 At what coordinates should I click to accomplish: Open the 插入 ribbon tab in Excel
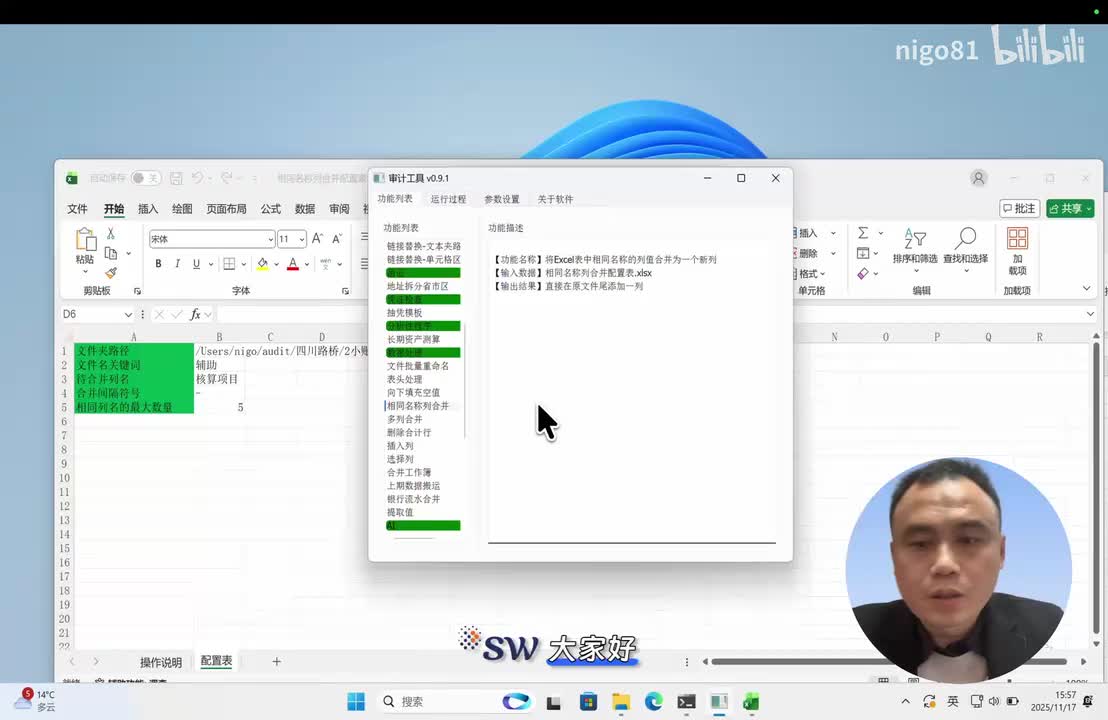point(148,208)
